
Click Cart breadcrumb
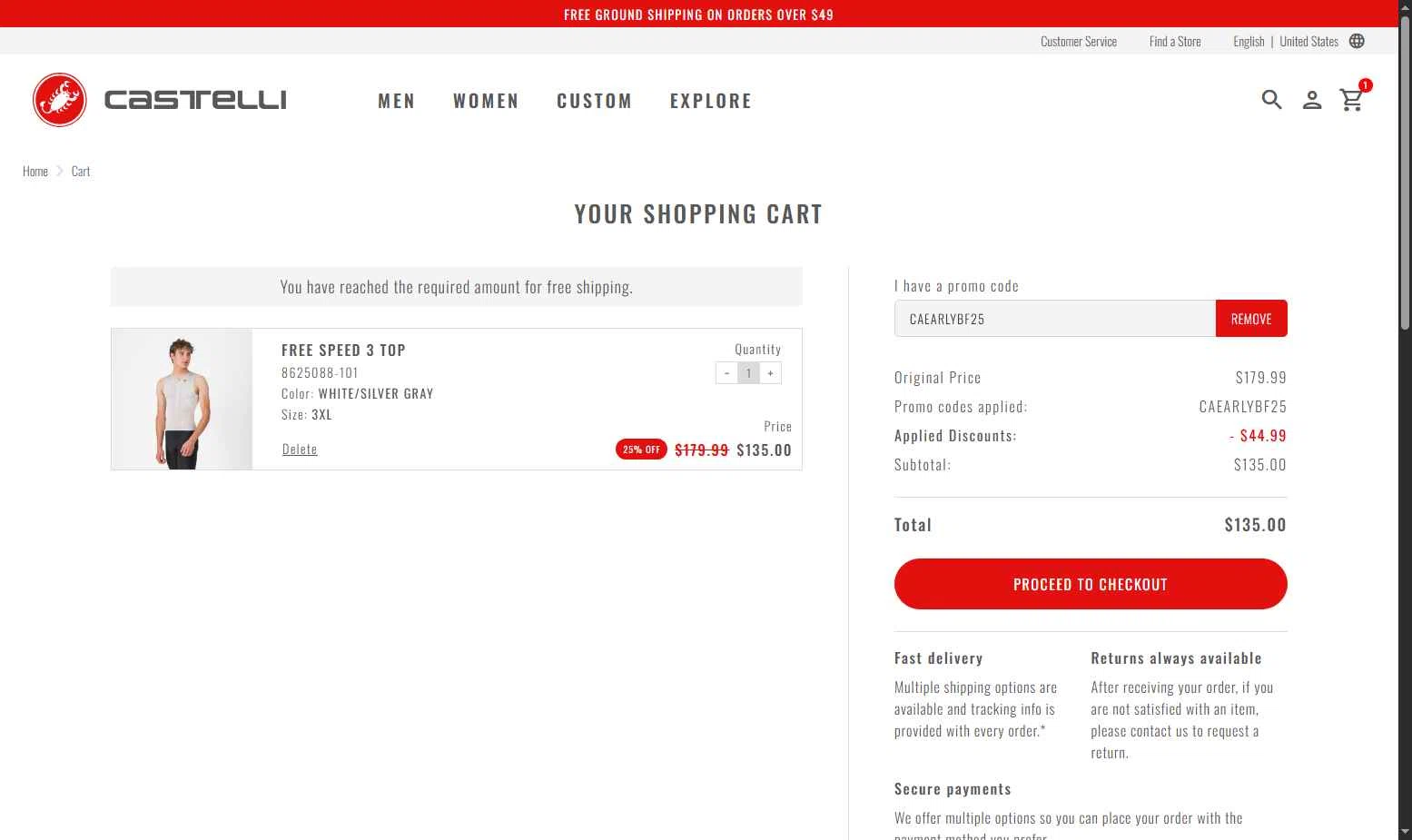click(x=81, y=171)
